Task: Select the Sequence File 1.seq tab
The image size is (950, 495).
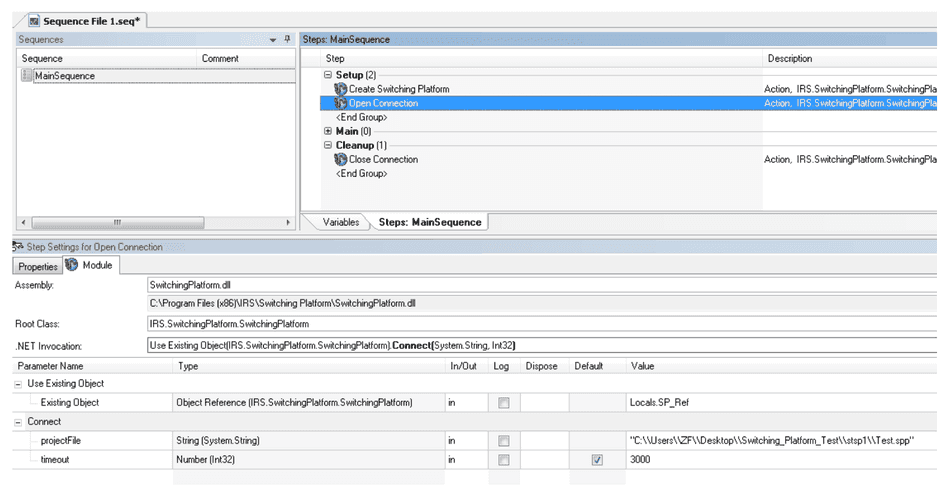Action: (85, 21)
